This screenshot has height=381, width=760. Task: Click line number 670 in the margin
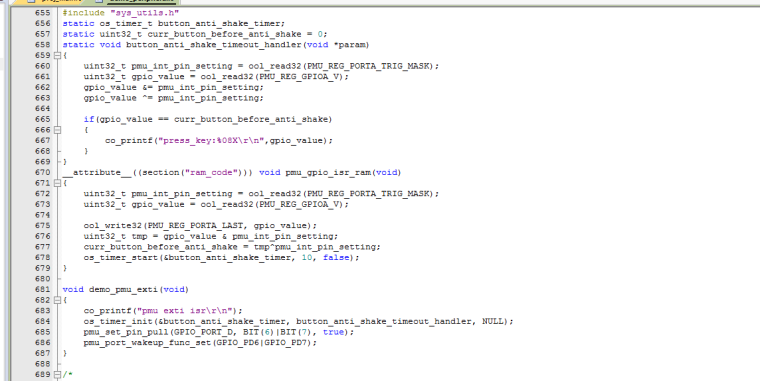coord(42,173)
